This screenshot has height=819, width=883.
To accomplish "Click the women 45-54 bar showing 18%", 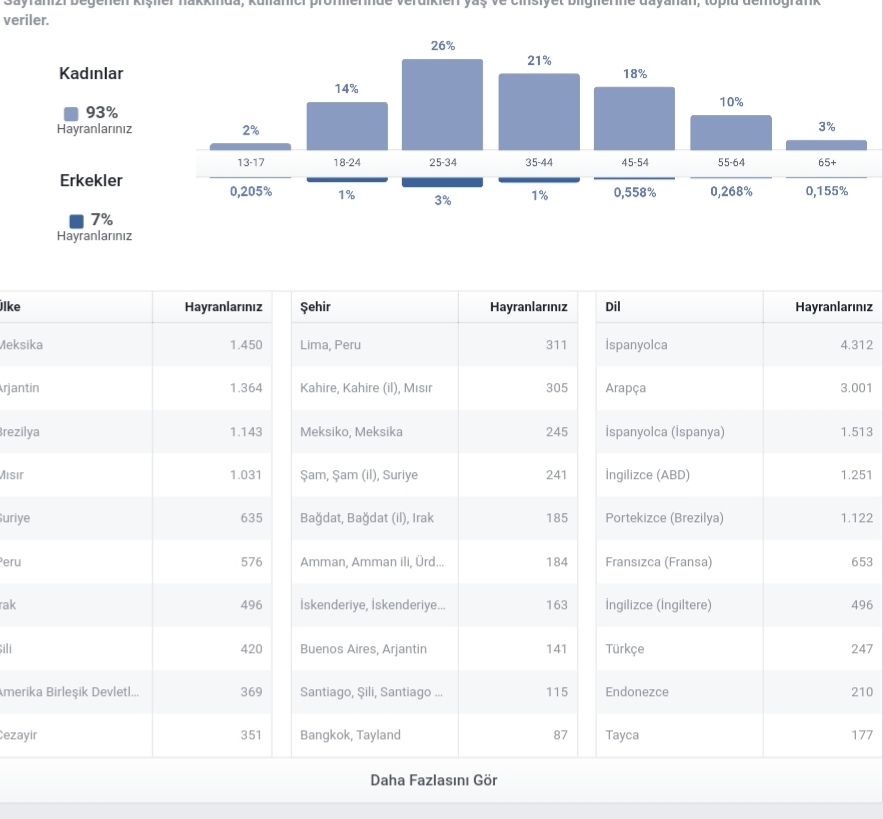I will click(x=634, y=119).
